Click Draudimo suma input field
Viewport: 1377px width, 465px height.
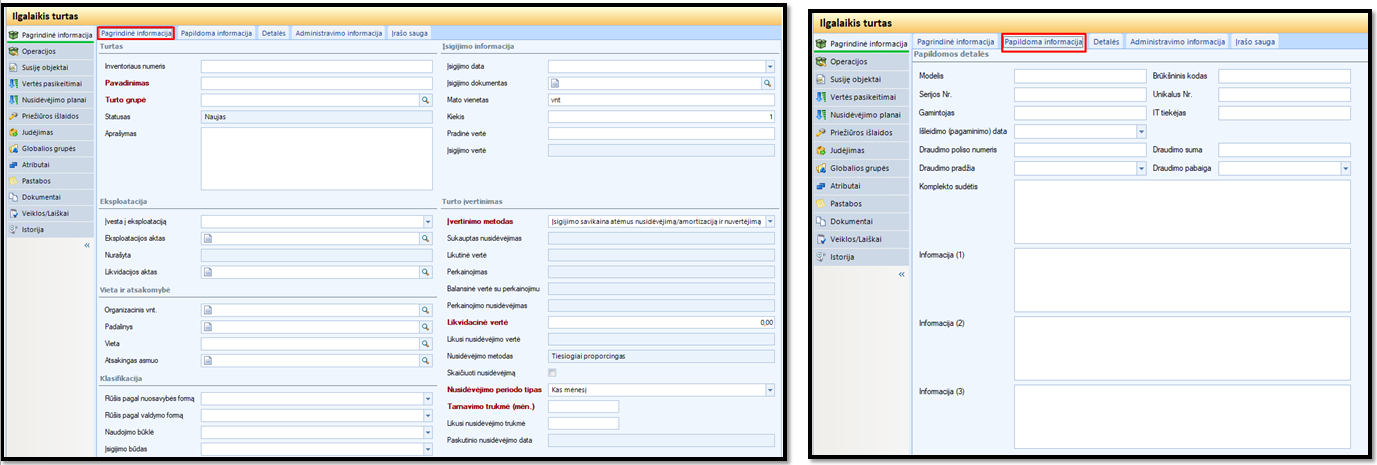tap(1284, 150)
